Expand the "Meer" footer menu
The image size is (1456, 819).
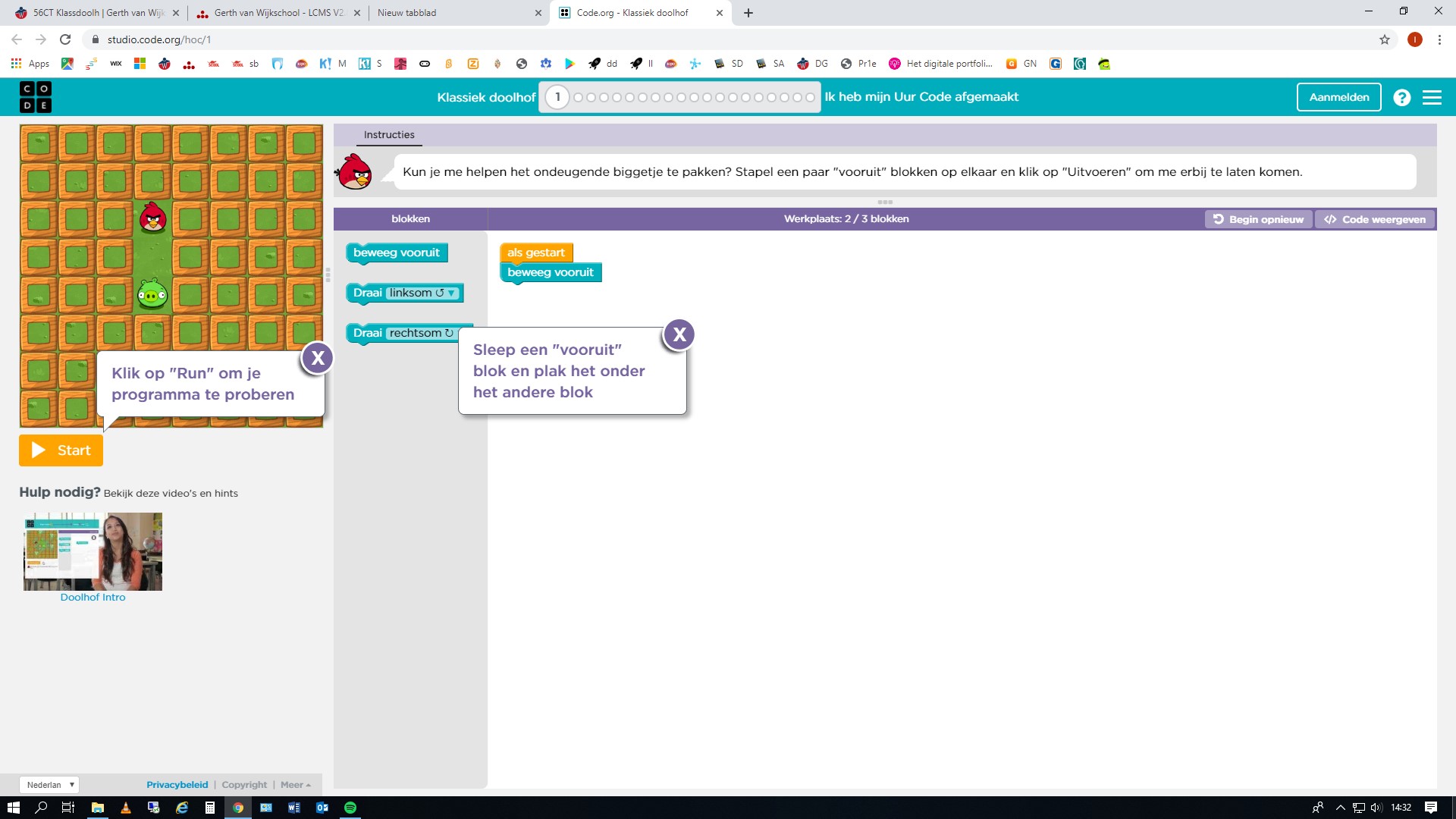pos(296,785)
